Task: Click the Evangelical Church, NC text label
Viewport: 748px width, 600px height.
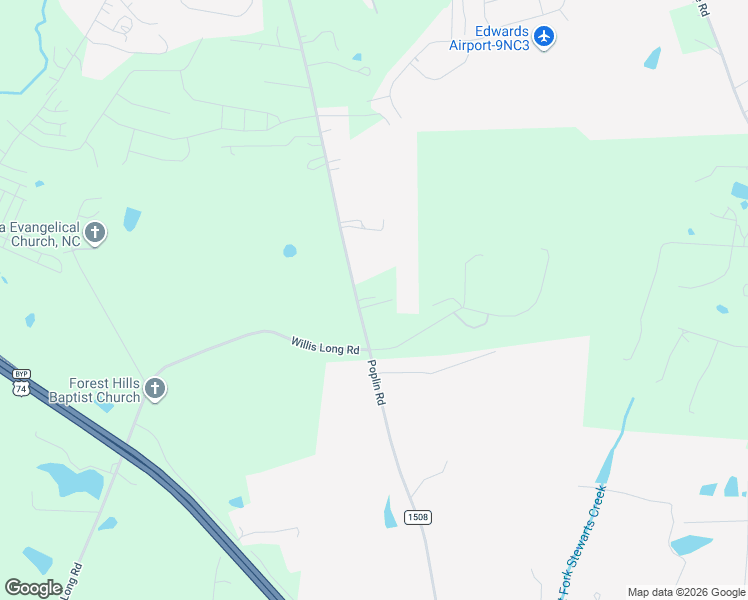Action: point(41,234)
